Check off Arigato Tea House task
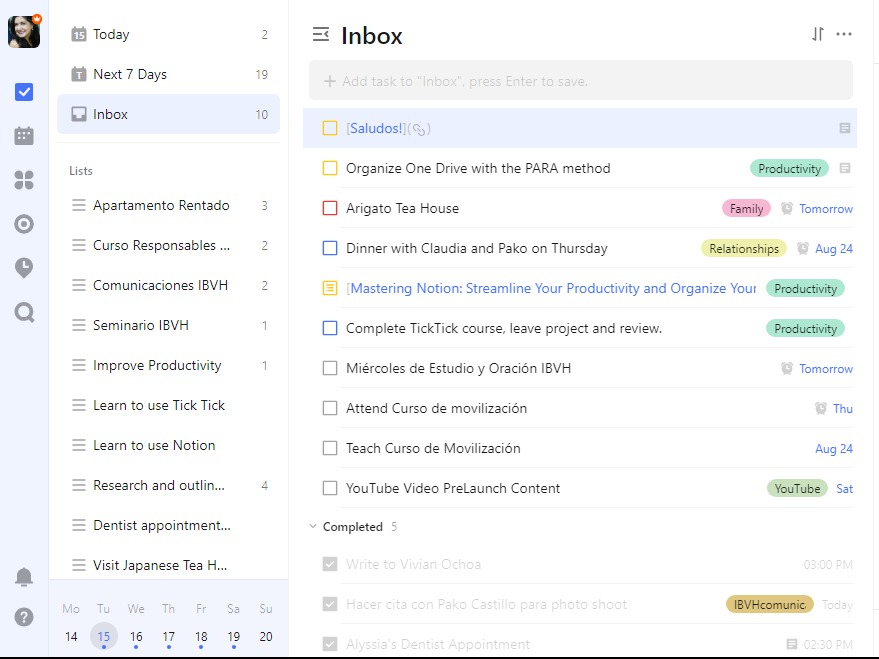 (x=330, y=208)
